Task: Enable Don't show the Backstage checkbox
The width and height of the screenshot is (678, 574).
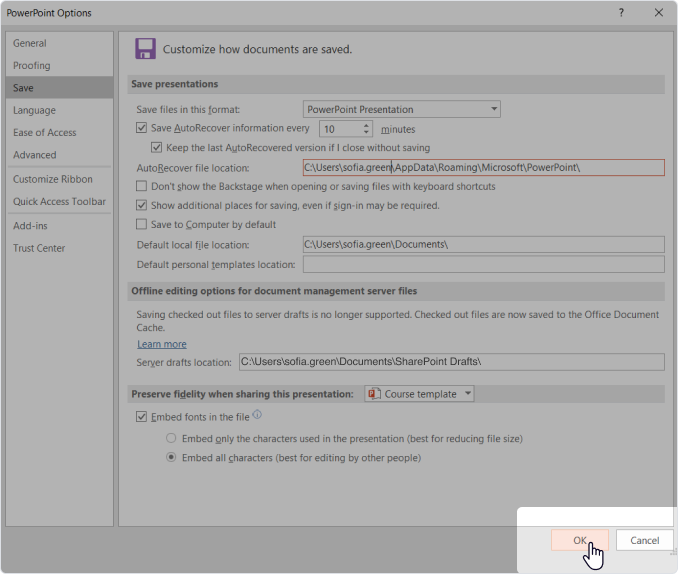Action: point(141,186)
